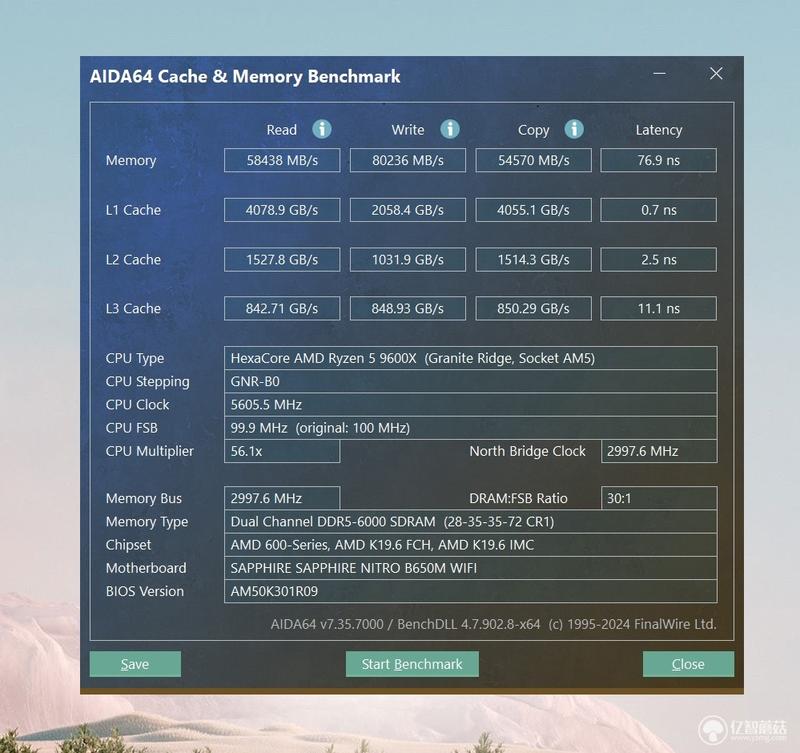Select Memory Write value 80236 MB/s

408,160
